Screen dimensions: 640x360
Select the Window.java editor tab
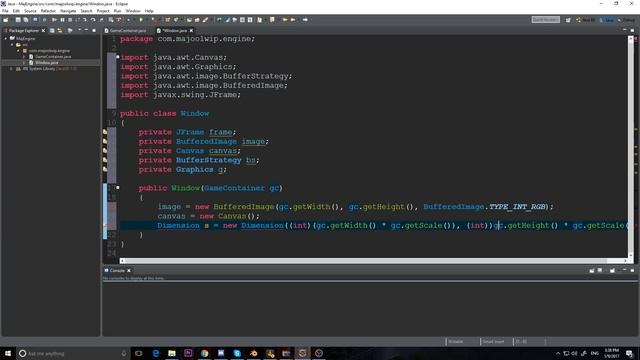point(174,31)
